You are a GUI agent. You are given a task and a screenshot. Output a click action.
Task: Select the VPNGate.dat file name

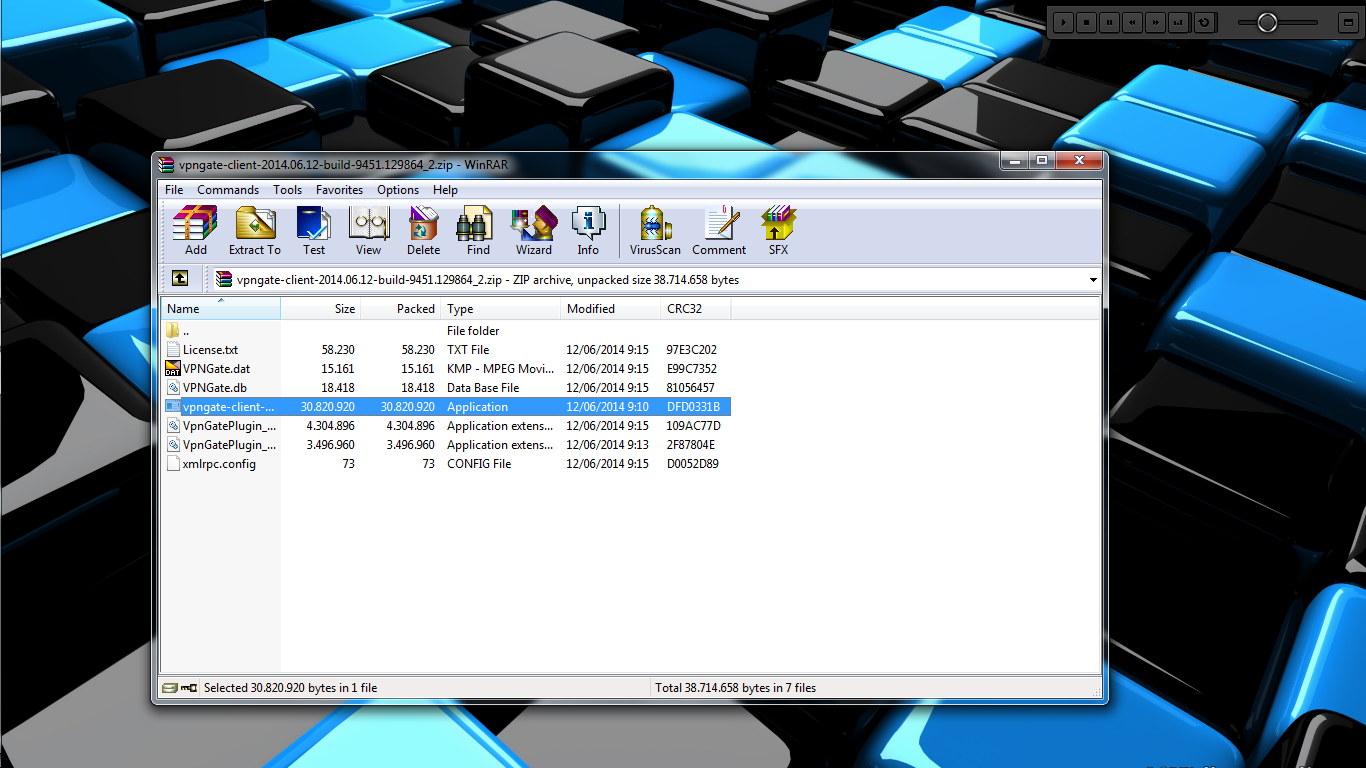tap(216, 369)
